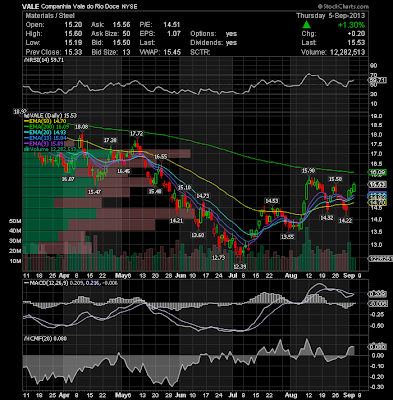393x400 pixels.
Task: Click the 15.90 August high price marker
Action: [308, 171]
